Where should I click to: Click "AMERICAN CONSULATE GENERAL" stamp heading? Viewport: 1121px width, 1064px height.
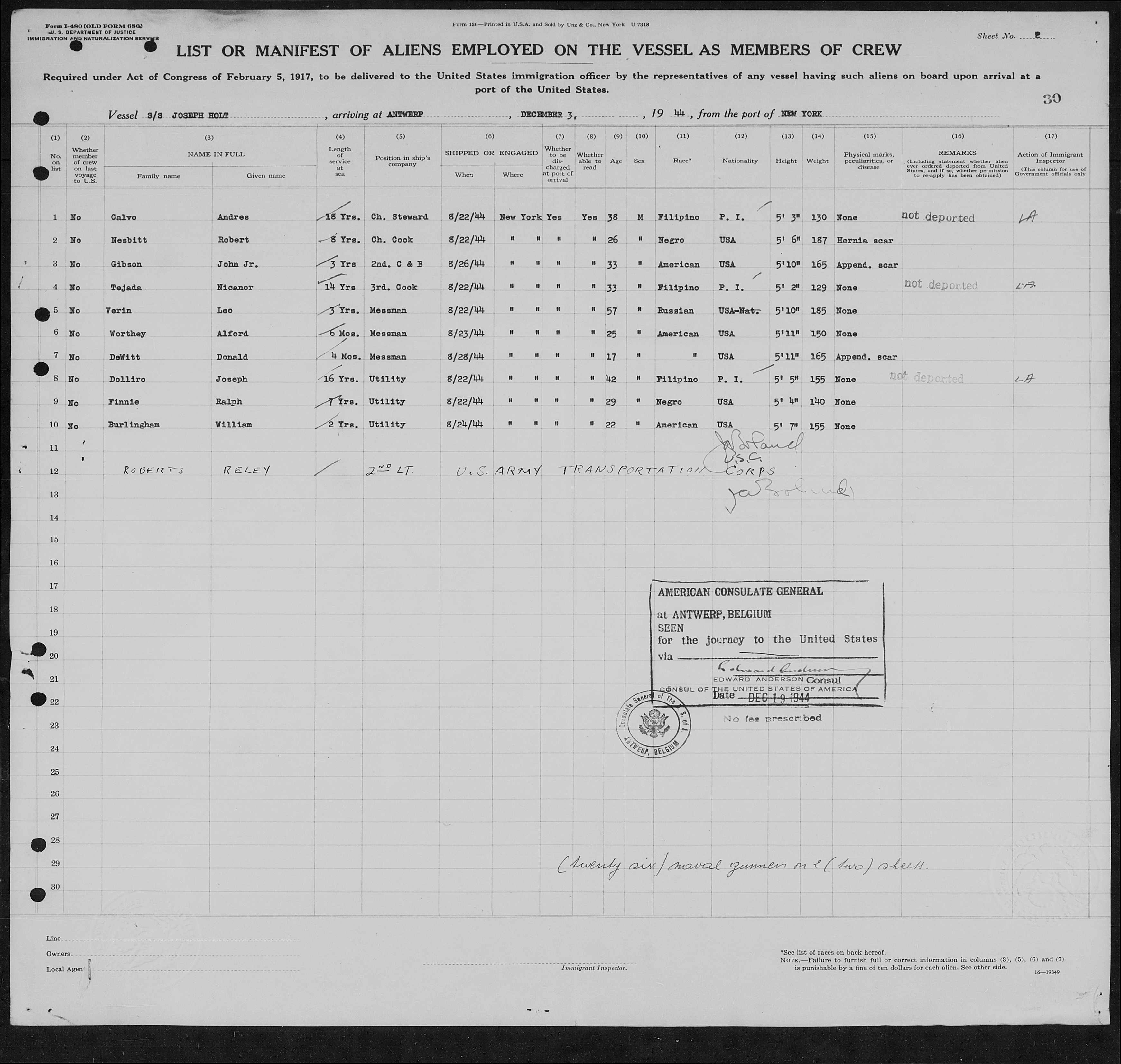tap(740, 592)
